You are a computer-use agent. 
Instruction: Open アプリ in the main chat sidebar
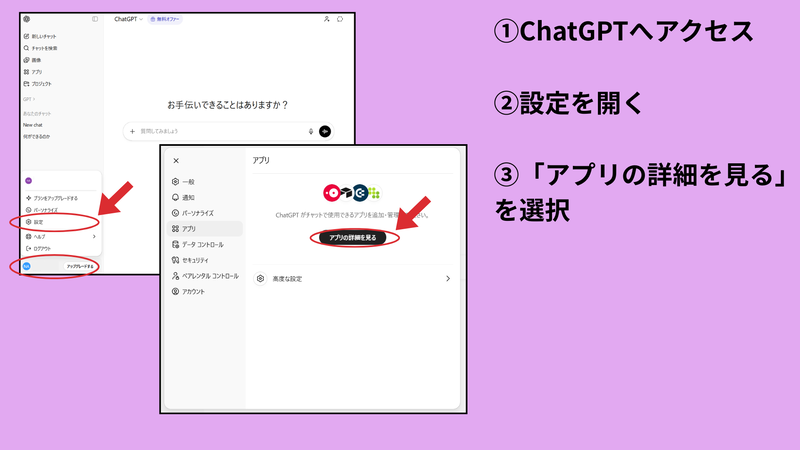pyautogui.click(x=33, y=72)
